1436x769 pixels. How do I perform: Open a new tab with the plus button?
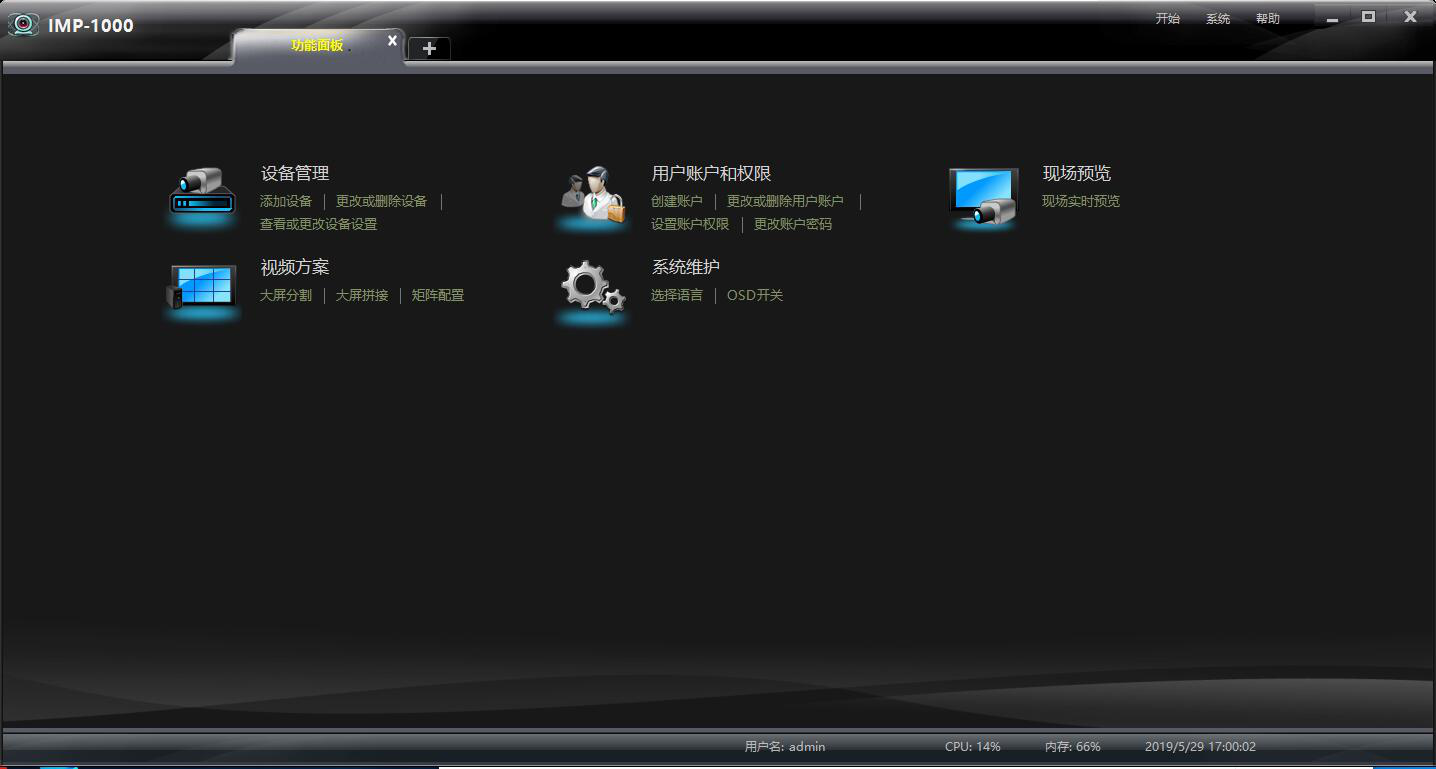(x=429, y=48)
